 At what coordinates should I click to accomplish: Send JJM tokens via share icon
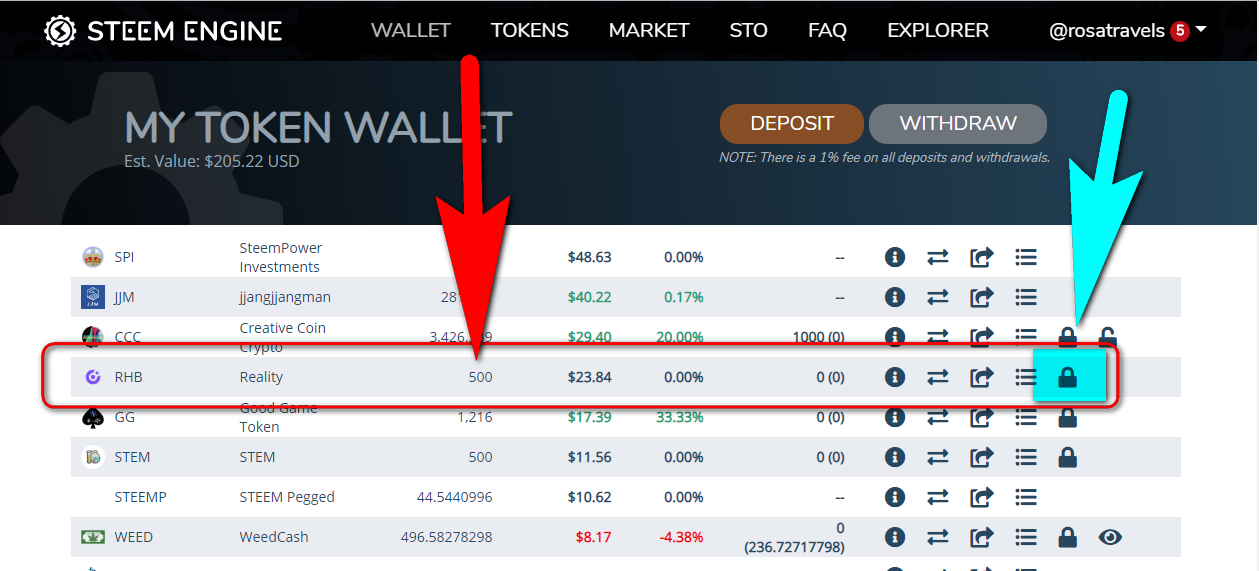coord(982,297)
